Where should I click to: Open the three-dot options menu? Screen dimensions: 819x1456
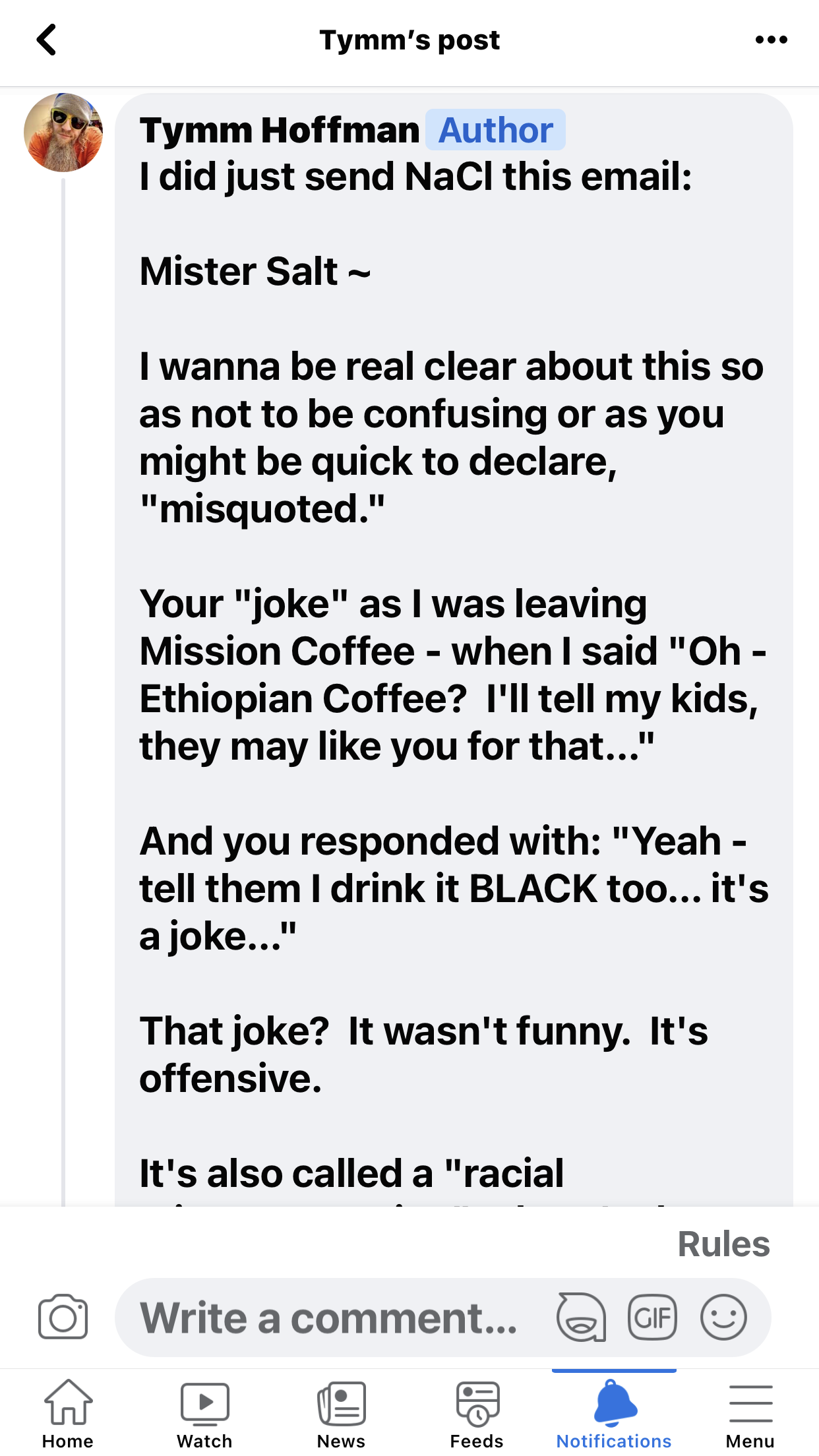(x=771, y=40)
